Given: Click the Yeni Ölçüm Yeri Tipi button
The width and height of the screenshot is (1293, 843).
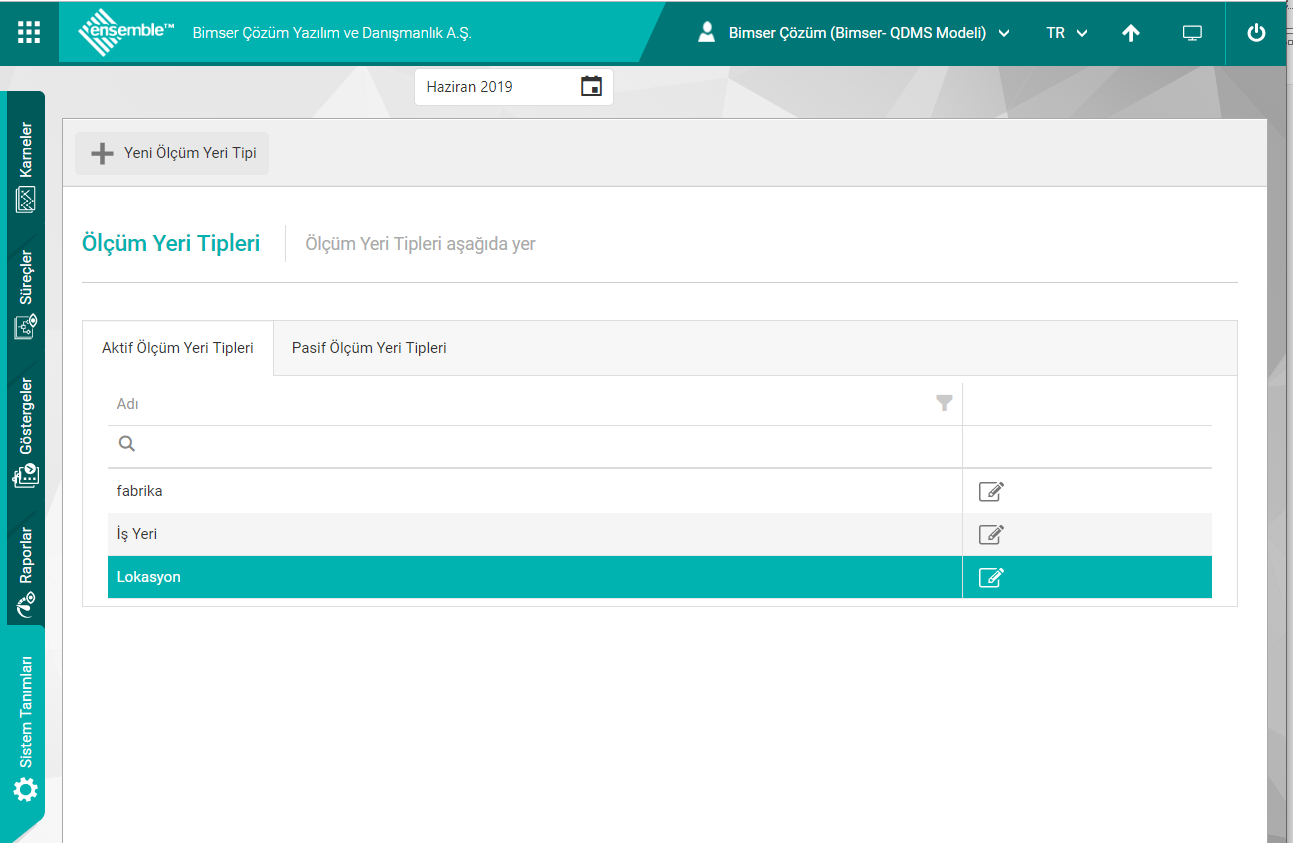Looking at the screenshot, I should (x=173, y=154).
